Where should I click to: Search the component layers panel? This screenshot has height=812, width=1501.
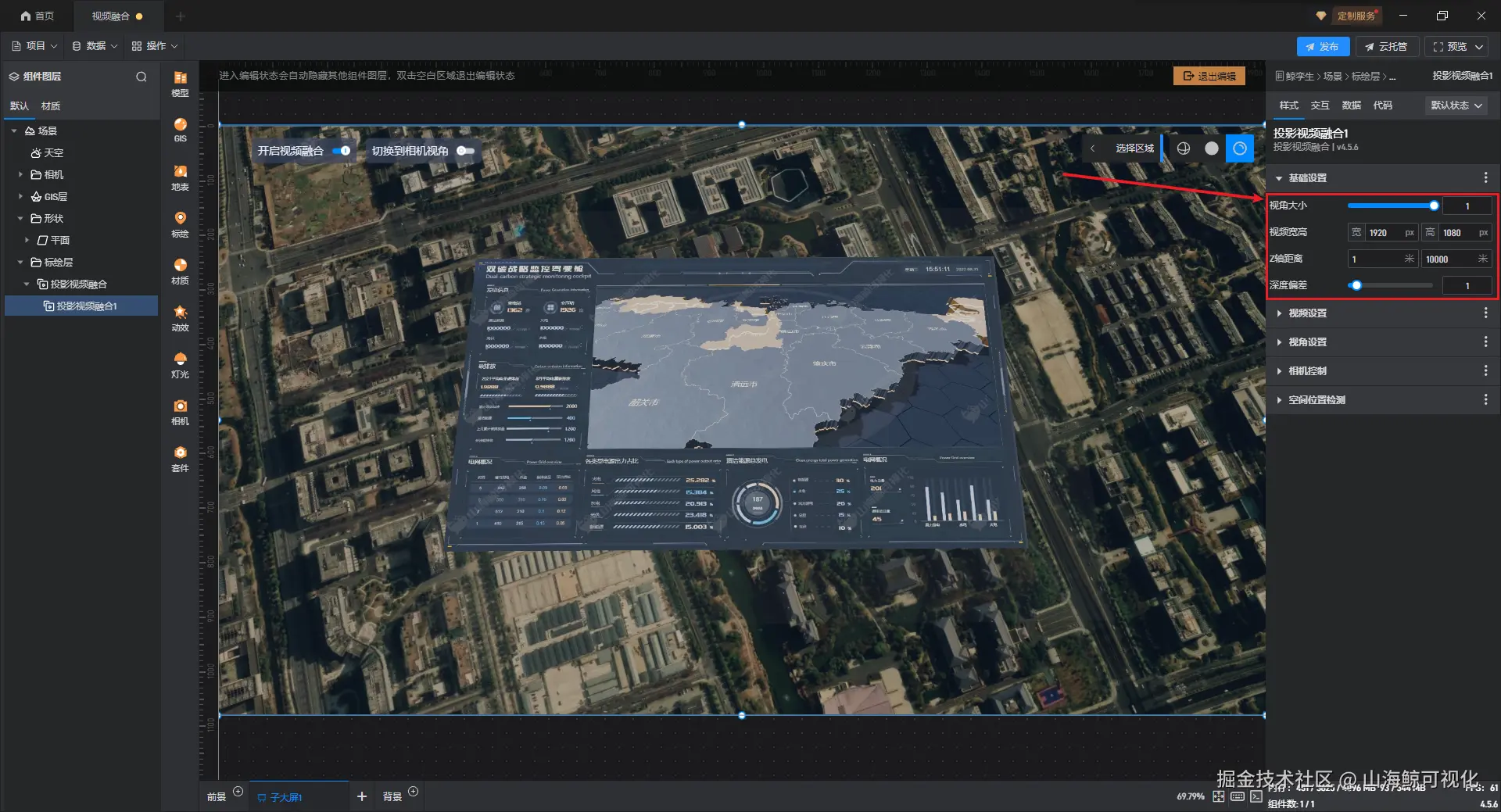click(x=142, y=77)
